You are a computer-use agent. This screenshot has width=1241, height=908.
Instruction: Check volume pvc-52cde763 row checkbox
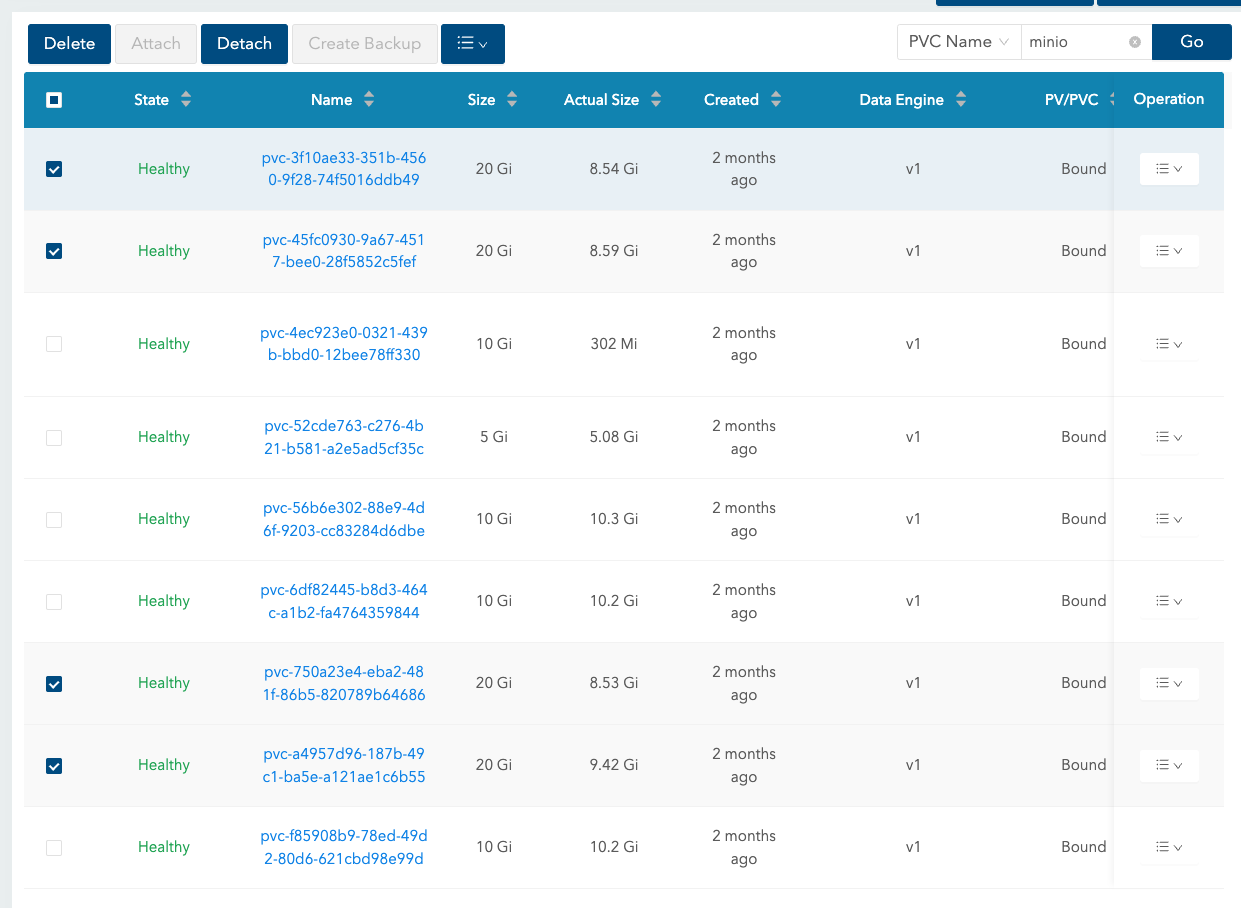(x=54, y=437)
